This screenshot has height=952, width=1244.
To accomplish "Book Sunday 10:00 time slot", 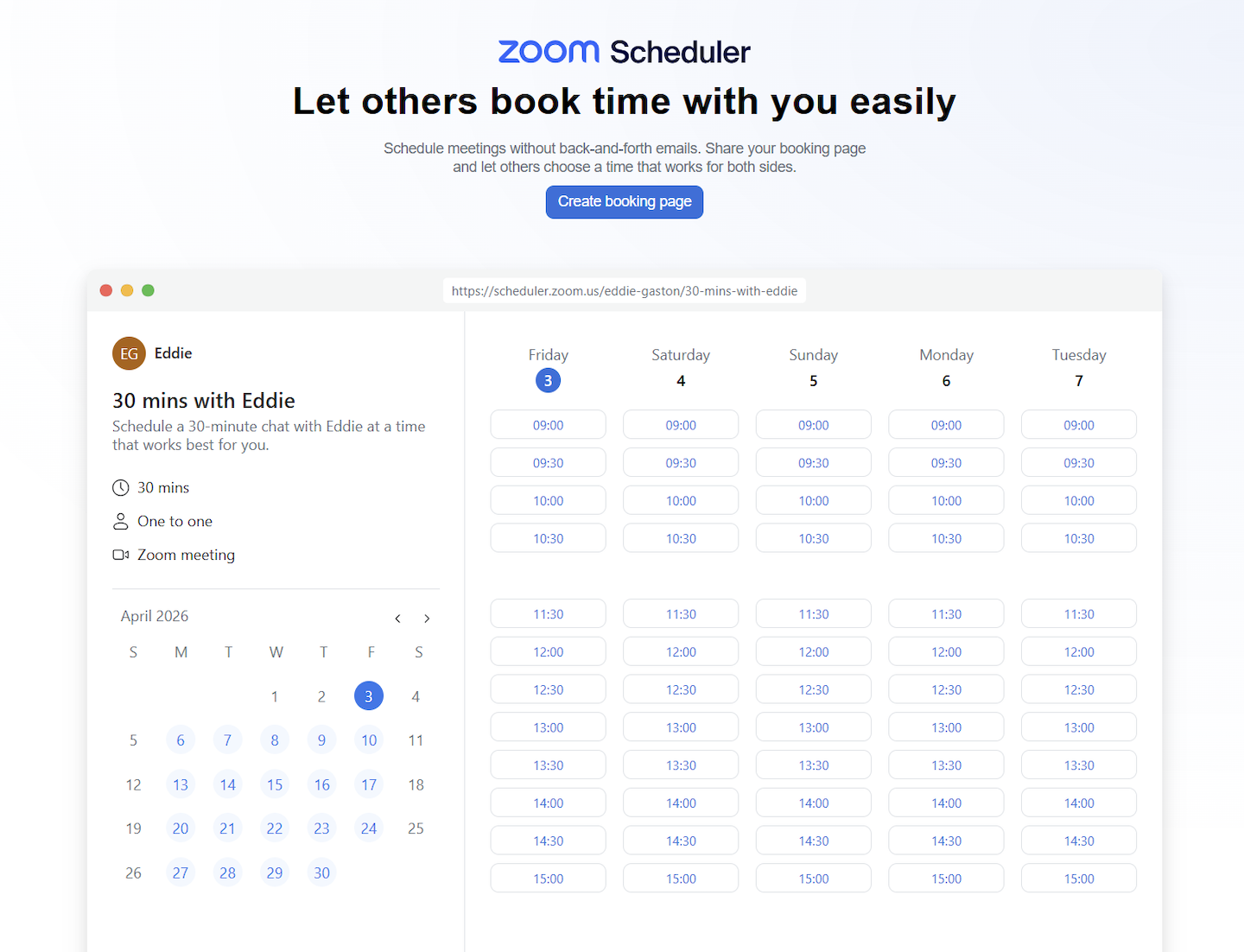I will [x=814, y=501].
